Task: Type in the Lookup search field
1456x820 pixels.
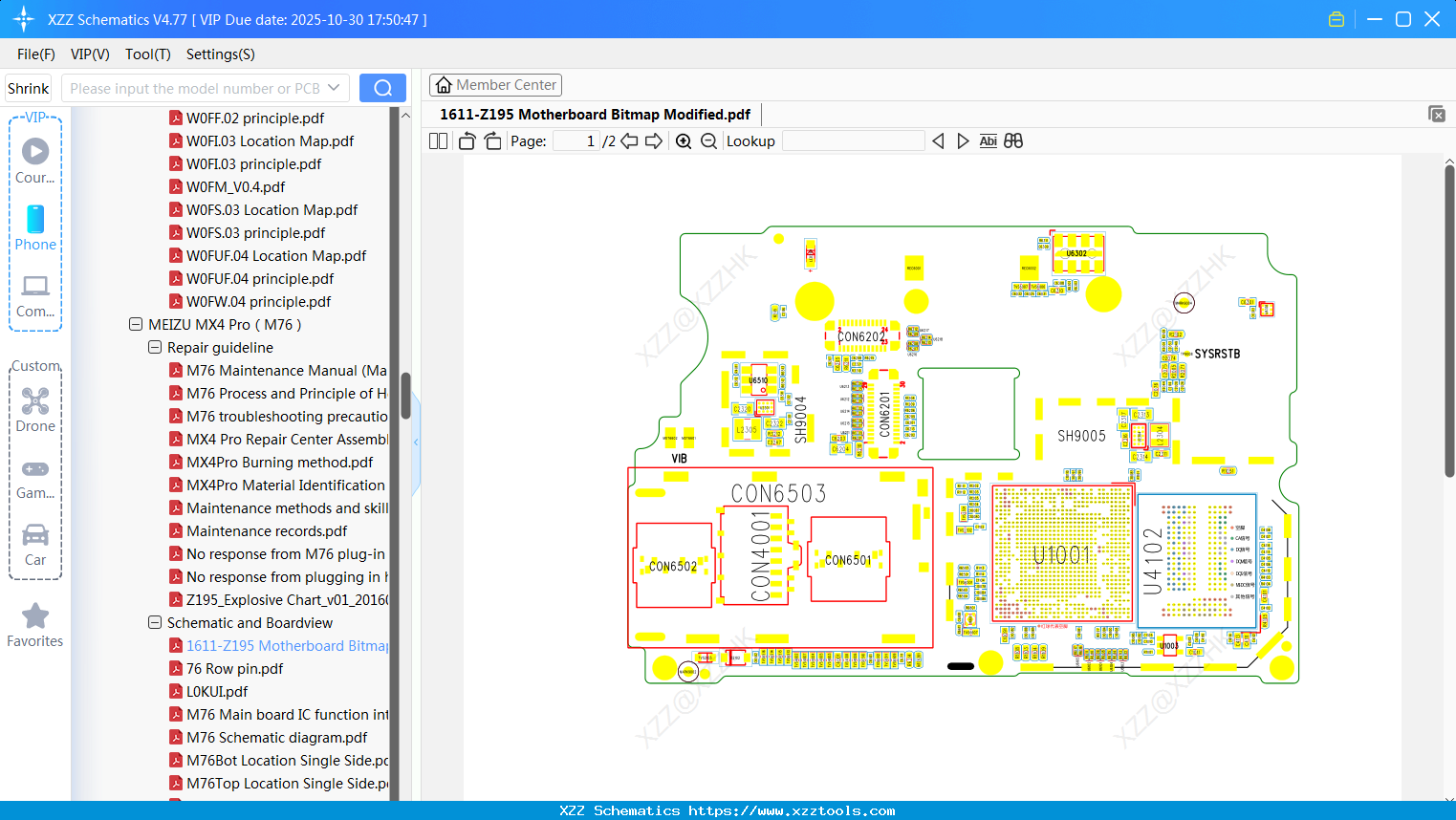Action: click(x=854, y=140)
